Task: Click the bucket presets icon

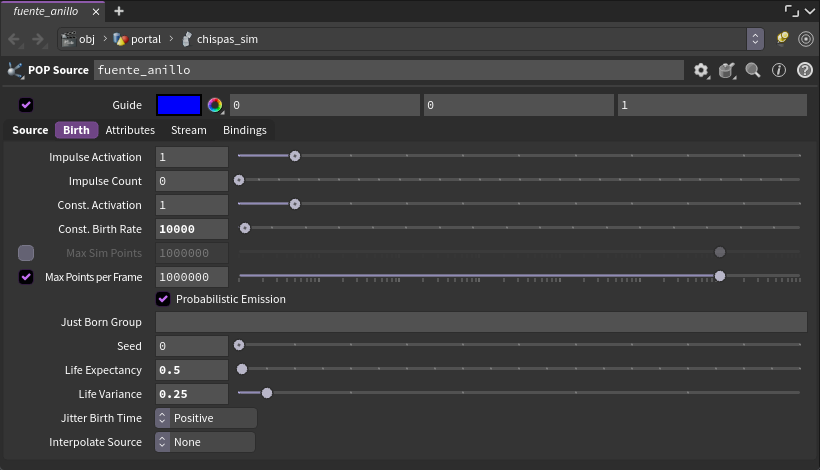Action: pos(727,70)
